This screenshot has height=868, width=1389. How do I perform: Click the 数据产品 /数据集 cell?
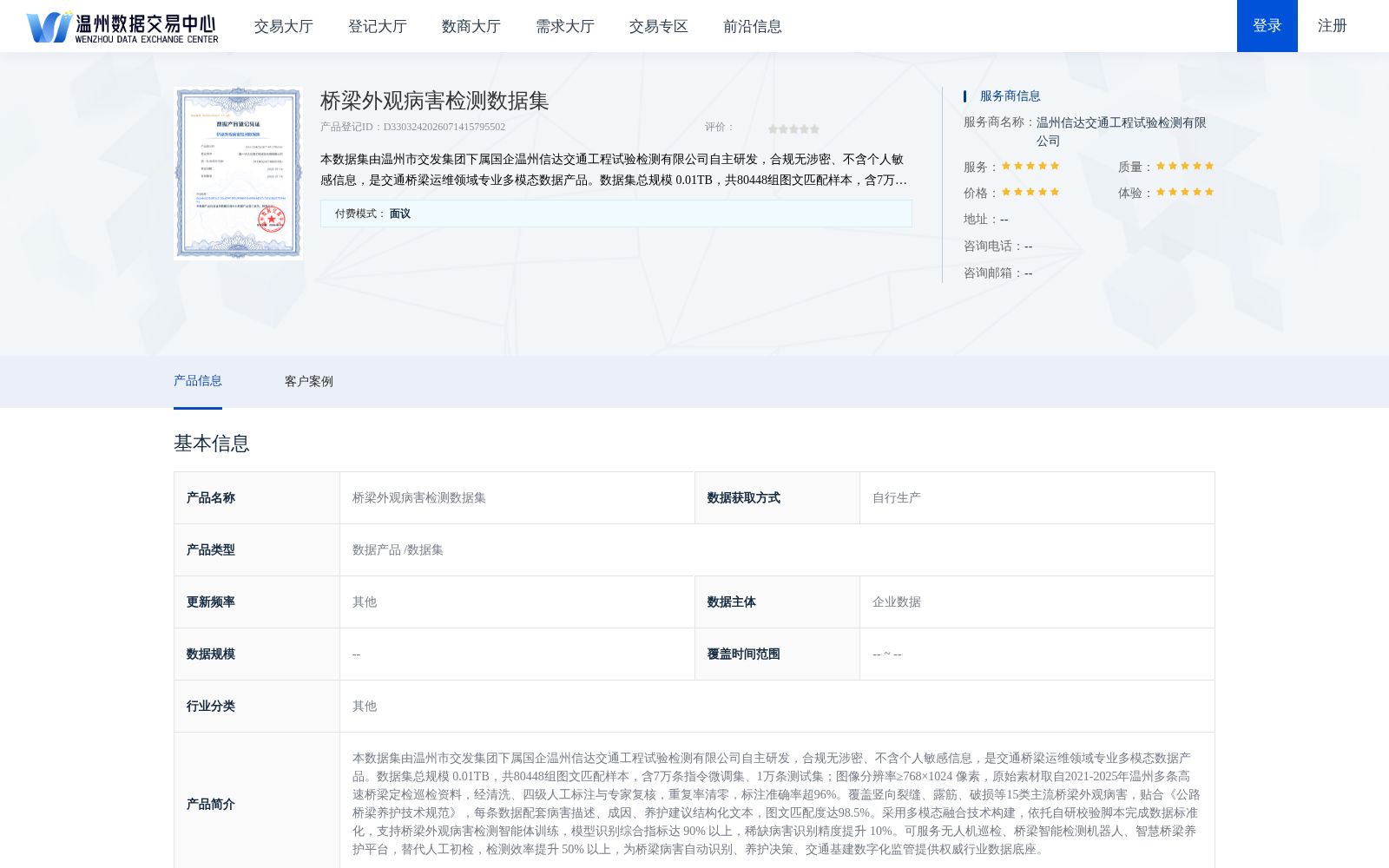(x=777, y=550)
